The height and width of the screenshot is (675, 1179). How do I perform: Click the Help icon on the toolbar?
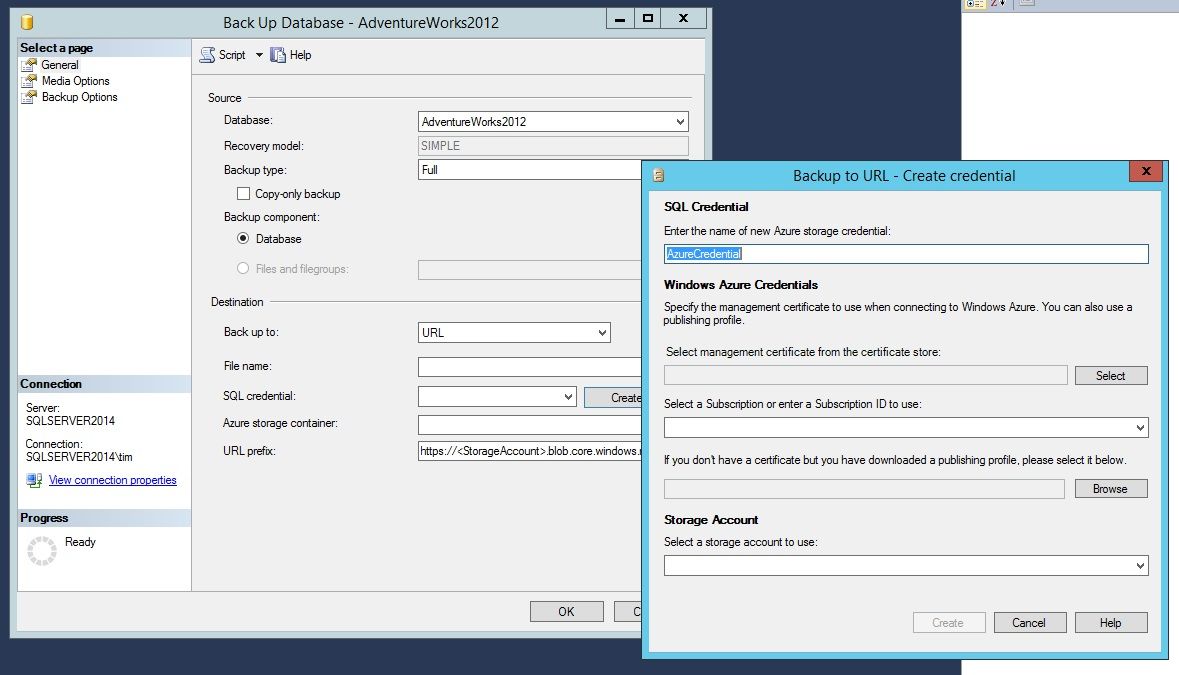tap(279, 54)
